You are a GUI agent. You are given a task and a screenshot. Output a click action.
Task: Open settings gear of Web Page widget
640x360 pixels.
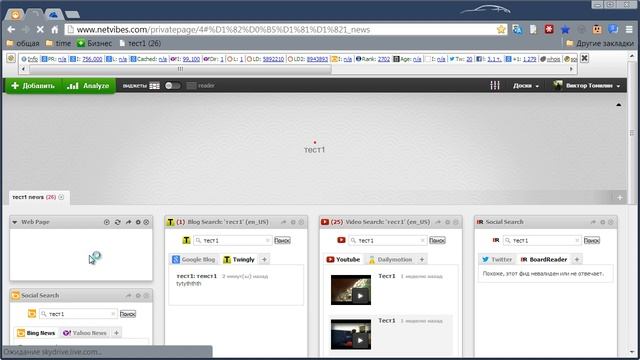click(x=138, y=222)
